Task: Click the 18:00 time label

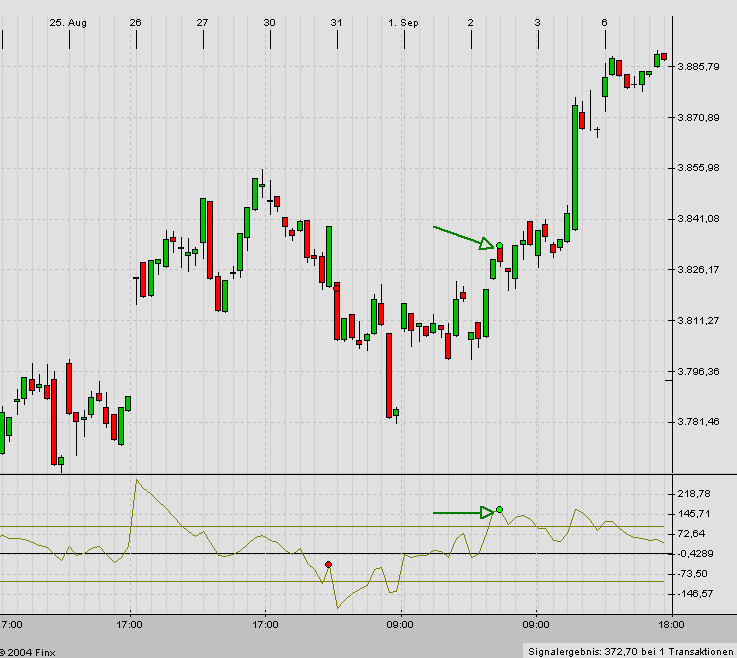Action: coord(670,625)
